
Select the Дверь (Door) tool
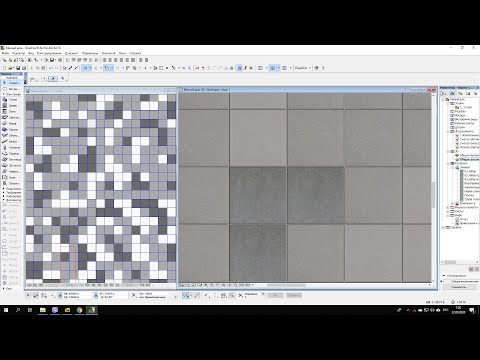(11, 106)
